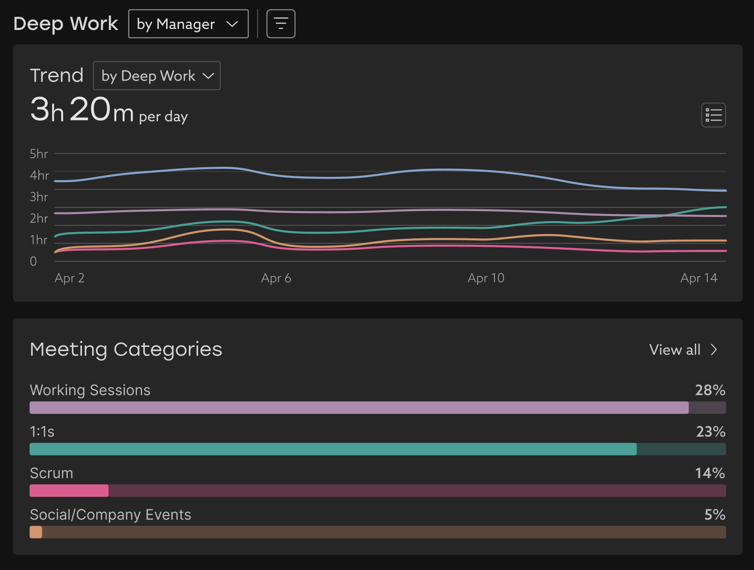Image resolution: width=754 pixels, height=570 pixels.
Task: Select the Apr 6 axis marker
Action: pos(276,278)
